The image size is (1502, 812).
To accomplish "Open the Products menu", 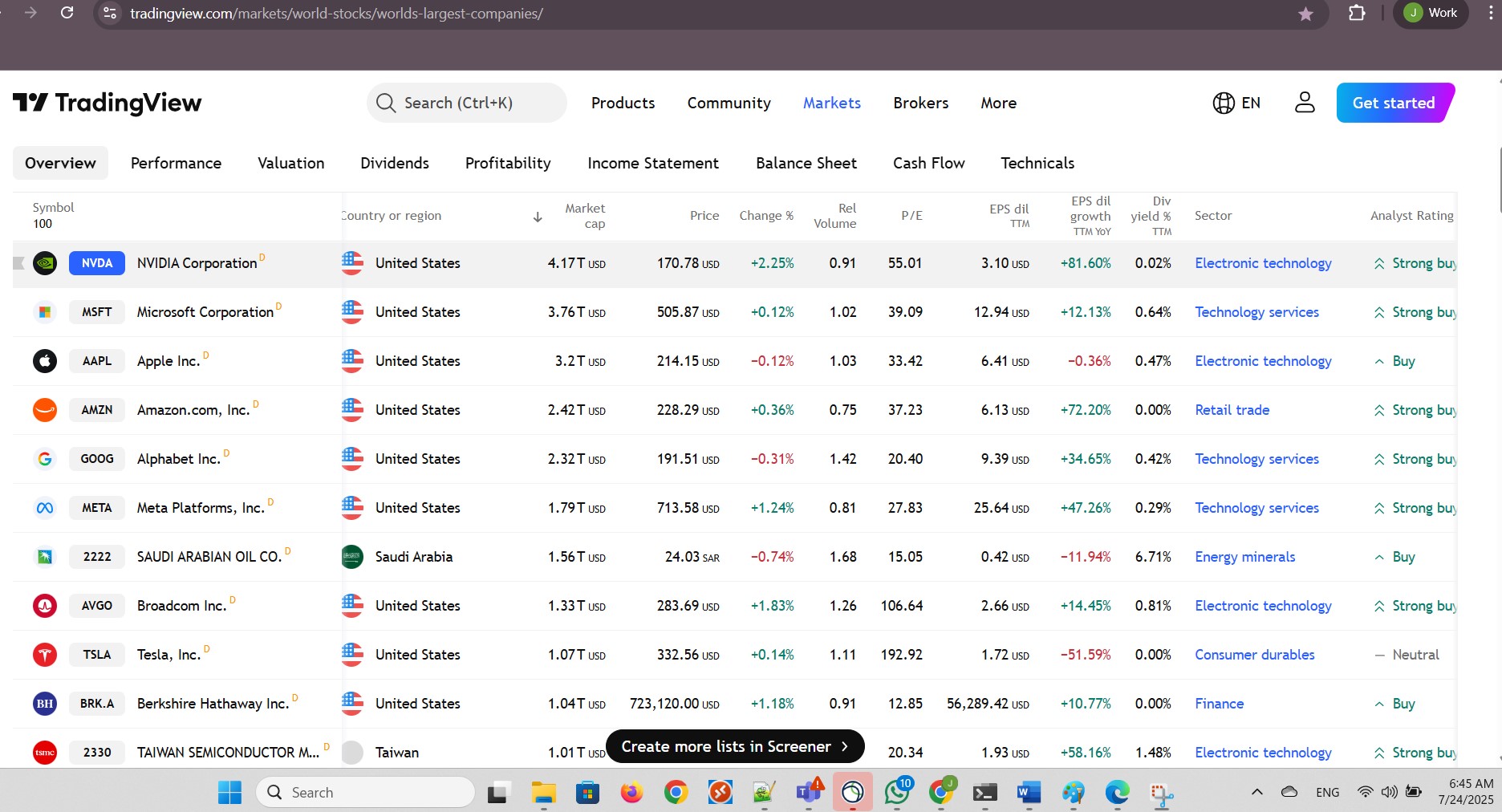I will pos(623,103).
